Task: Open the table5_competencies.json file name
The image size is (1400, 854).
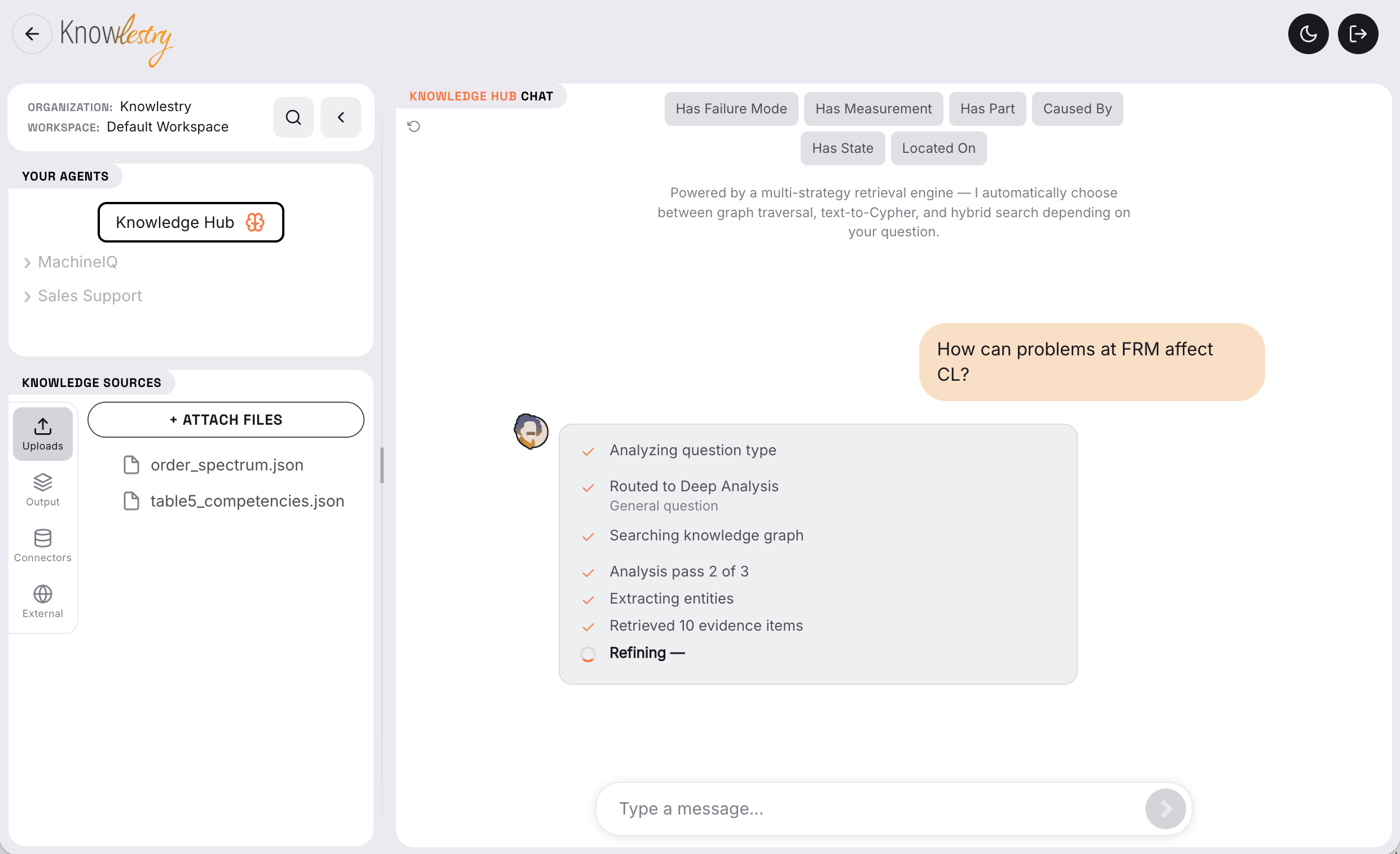Action: (248, 501)
